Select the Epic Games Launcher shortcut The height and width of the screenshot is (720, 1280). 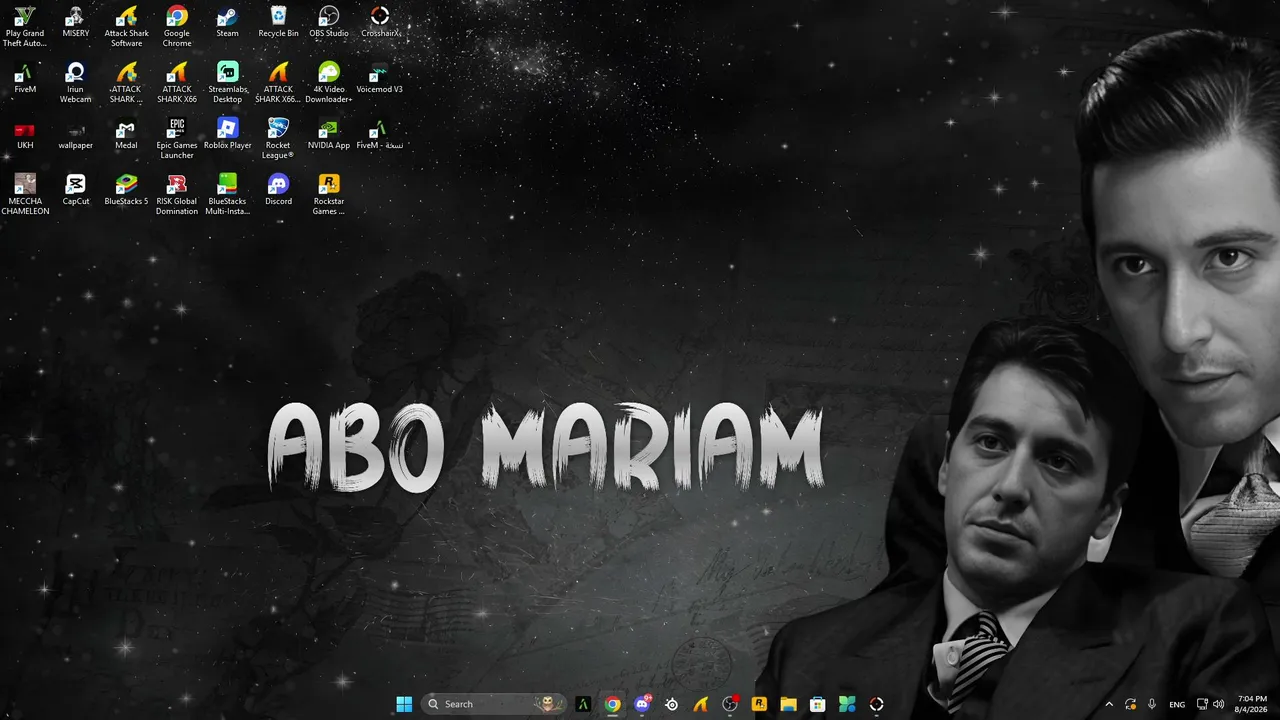[x=177, y=139]
